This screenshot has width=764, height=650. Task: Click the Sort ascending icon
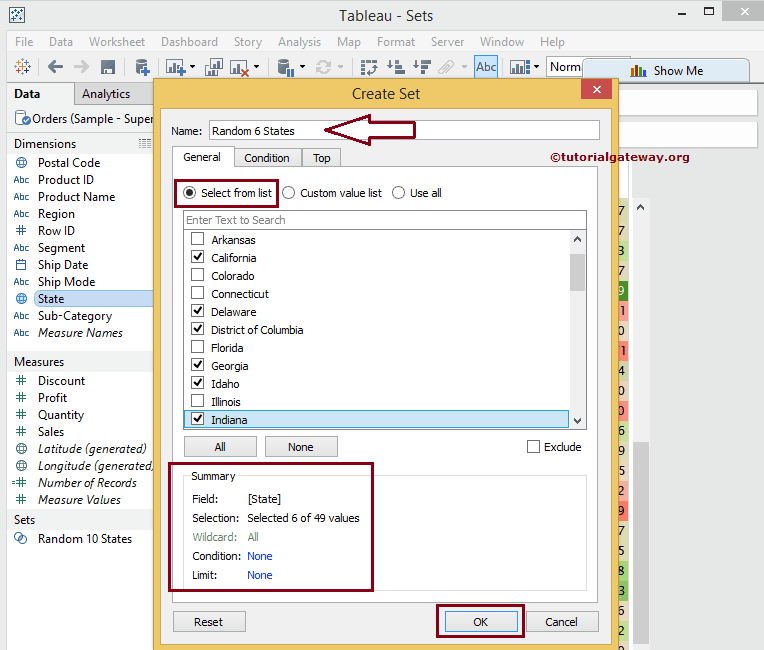pos(395,67)
